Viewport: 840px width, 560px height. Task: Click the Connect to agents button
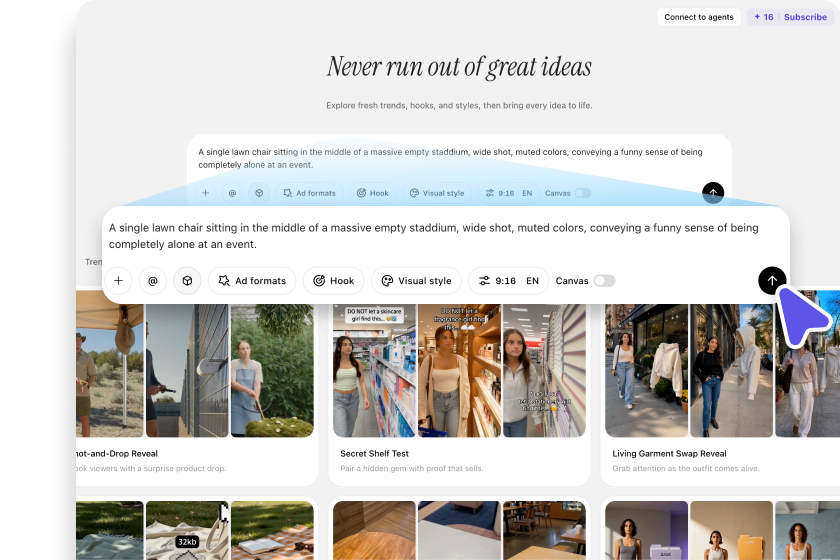699,17
